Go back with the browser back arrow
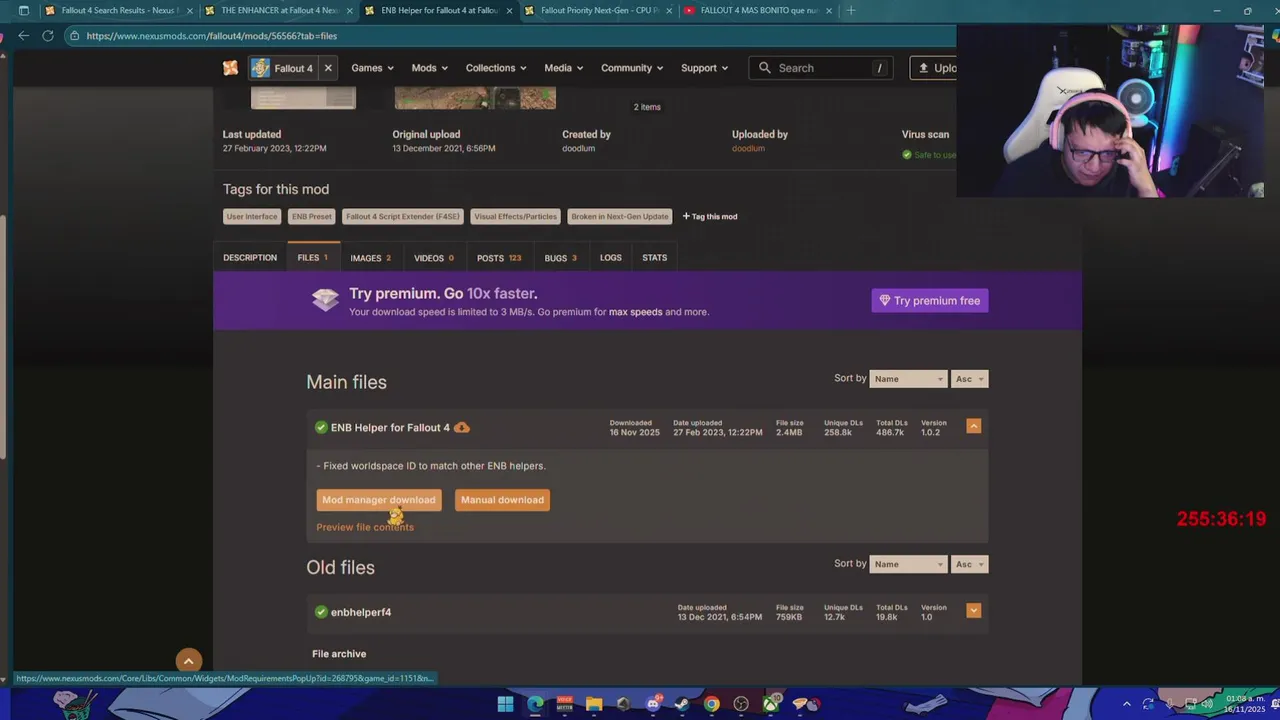Image resolution: width=1280 pixels, height=720 pixels. (x=24, y=36)
